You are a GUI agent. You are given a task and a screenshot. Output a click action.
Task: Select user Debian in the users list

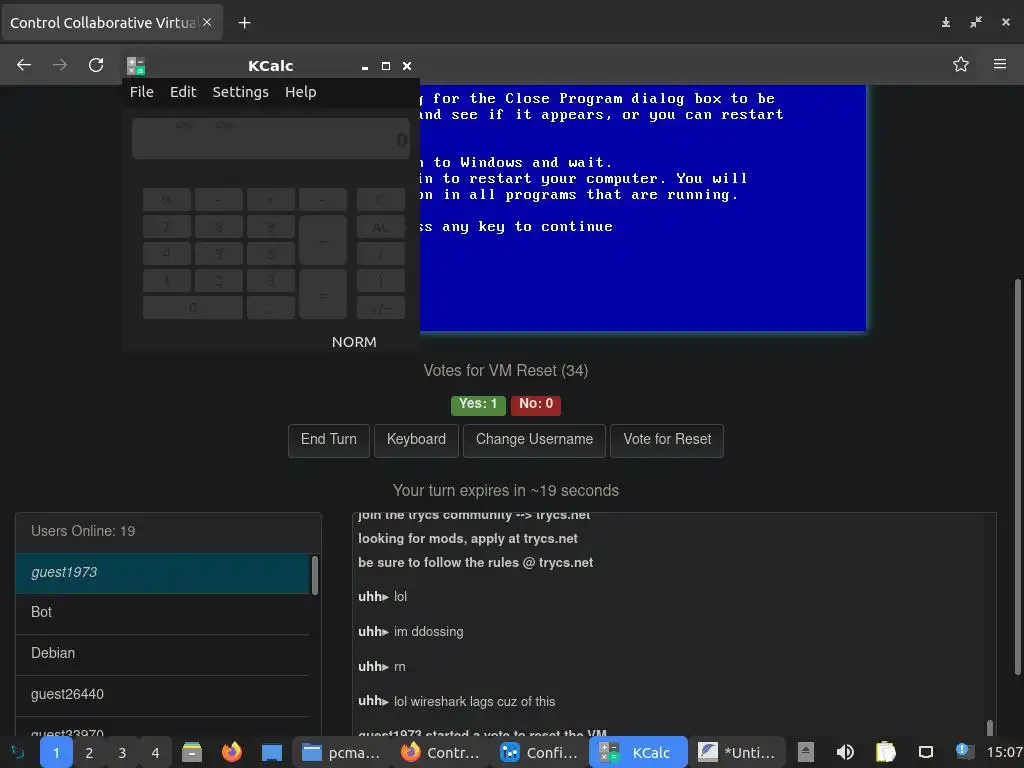162,654
